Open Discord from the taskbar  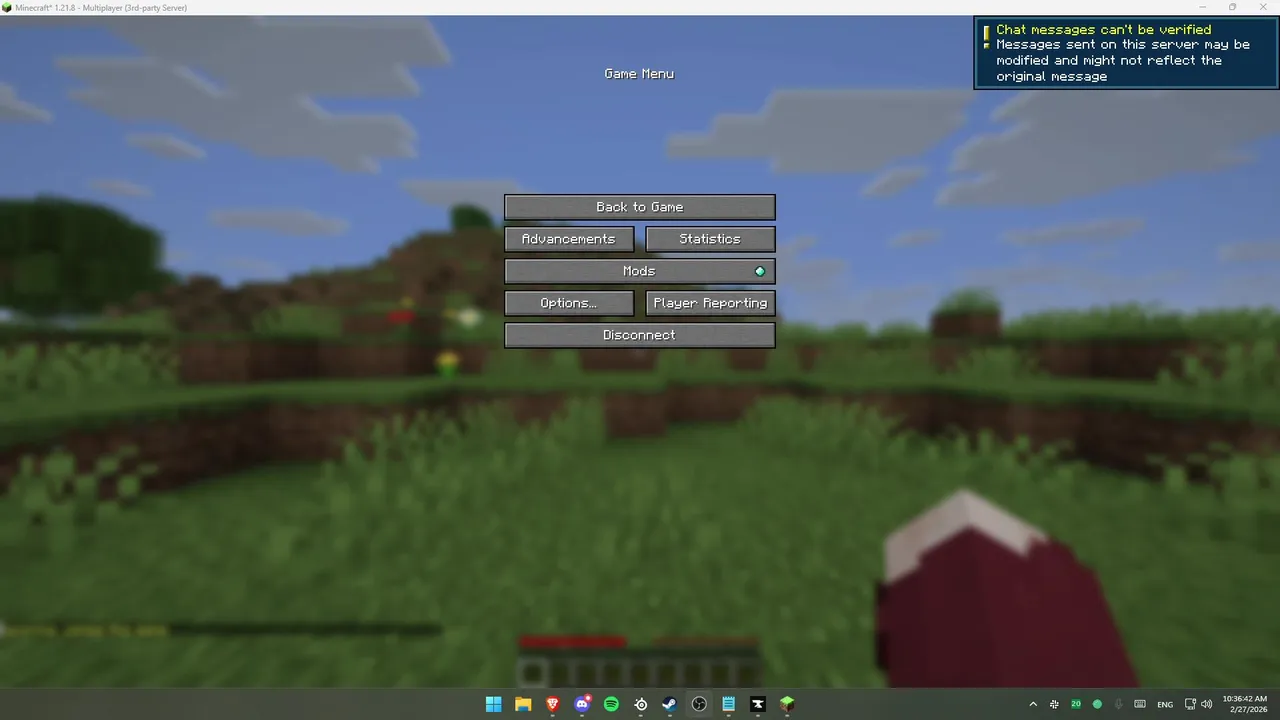pos(582,704)
